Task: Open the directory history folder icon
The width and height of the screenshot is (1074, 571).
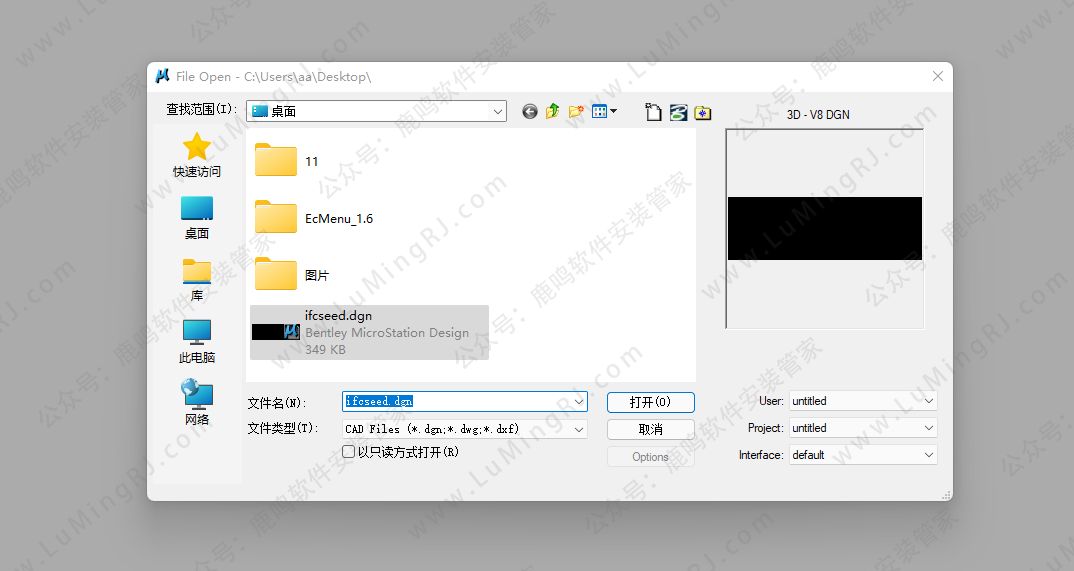Action: [x=703, y=113]
